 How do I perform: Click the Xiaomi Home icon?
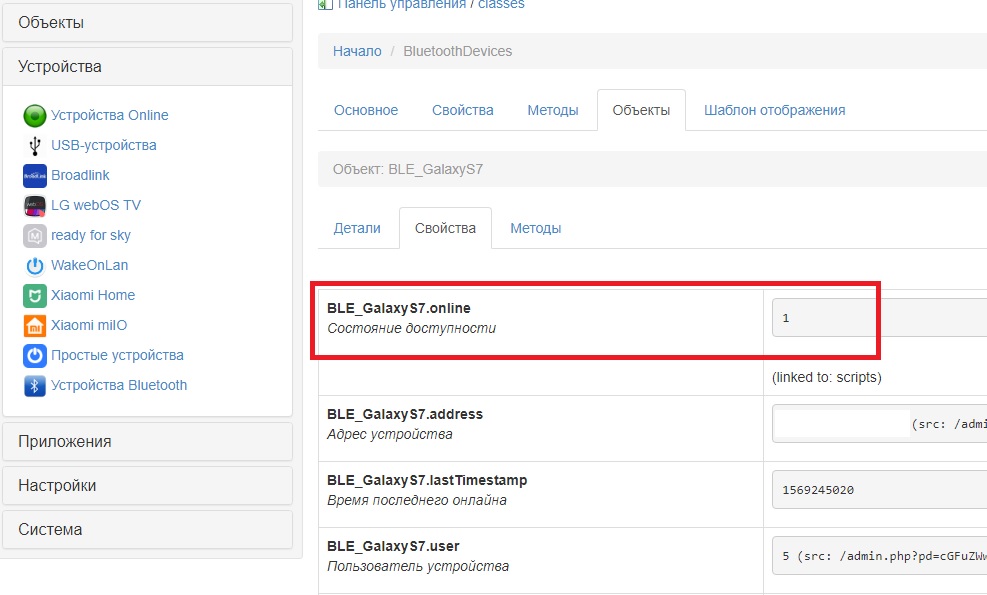[35, 296]
